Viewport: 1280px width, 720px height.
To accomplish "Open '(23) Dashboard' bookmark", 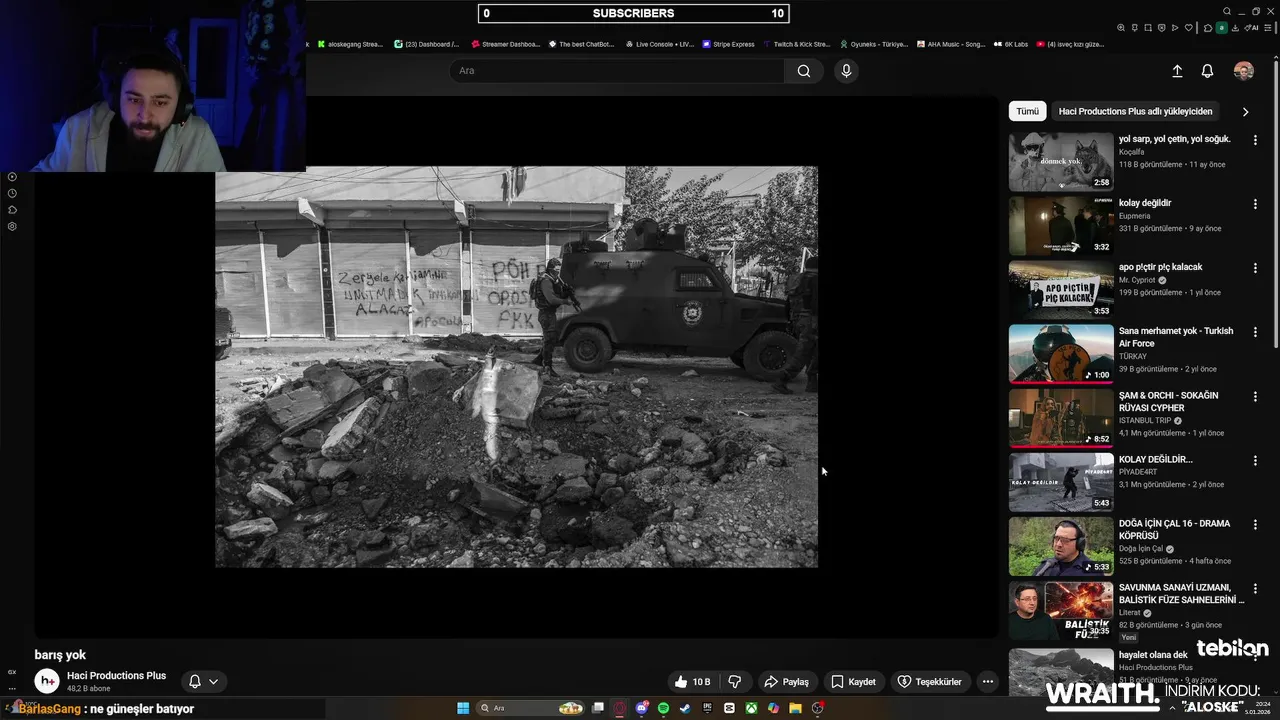I will (427, 44).
